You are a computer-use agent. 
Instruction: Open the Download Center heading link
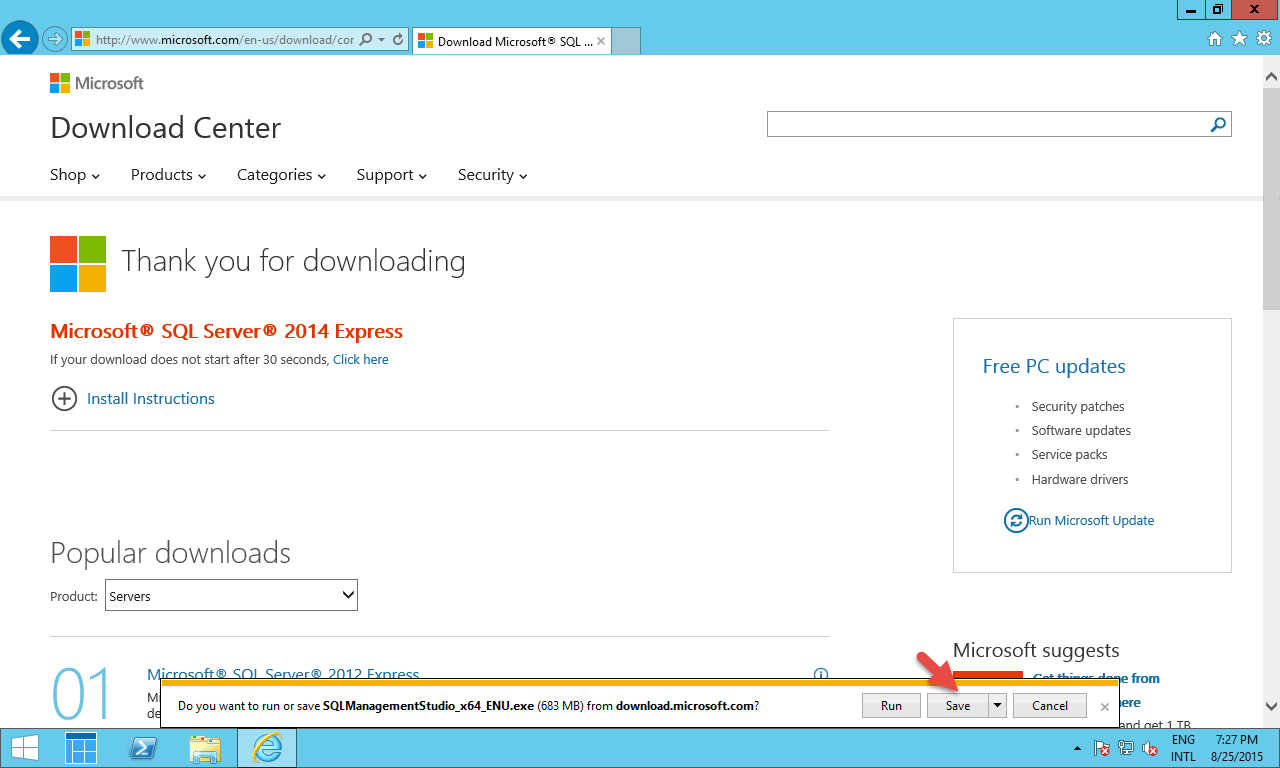[x=165, y=128]
